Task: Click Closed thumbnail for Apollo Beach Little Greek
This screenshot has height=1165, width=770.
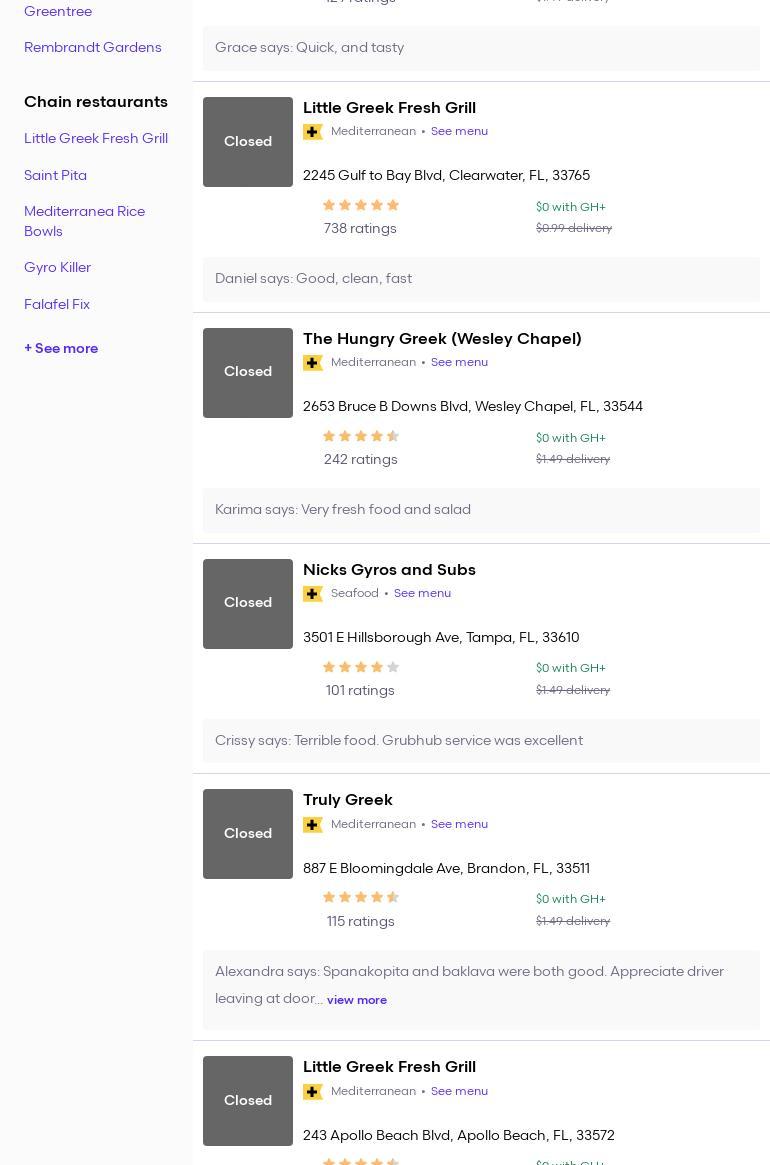Action: (248, 1100)
